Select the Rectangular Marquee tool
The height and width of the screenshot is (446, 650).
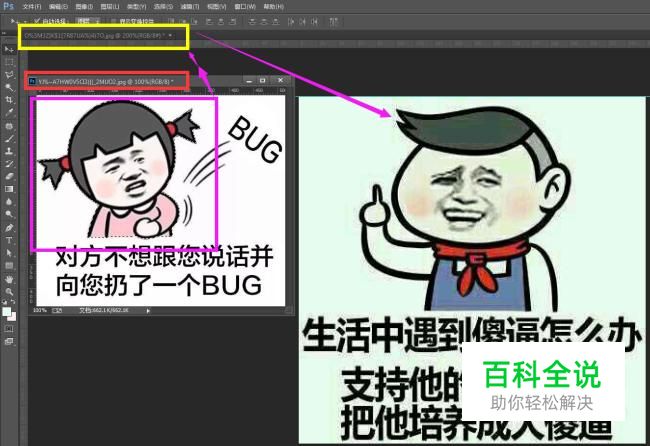click(9, 62)
